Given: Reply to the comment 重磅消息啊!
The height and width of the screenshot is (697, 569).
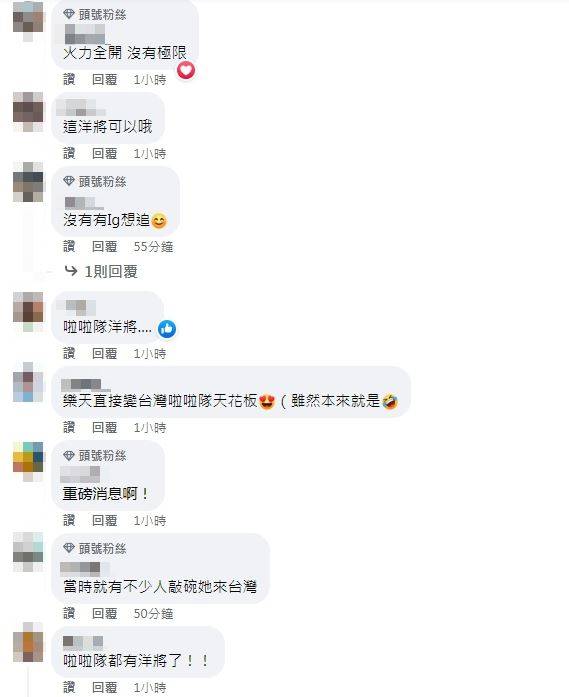Looking at the screenshot, I should pos(104,521).
